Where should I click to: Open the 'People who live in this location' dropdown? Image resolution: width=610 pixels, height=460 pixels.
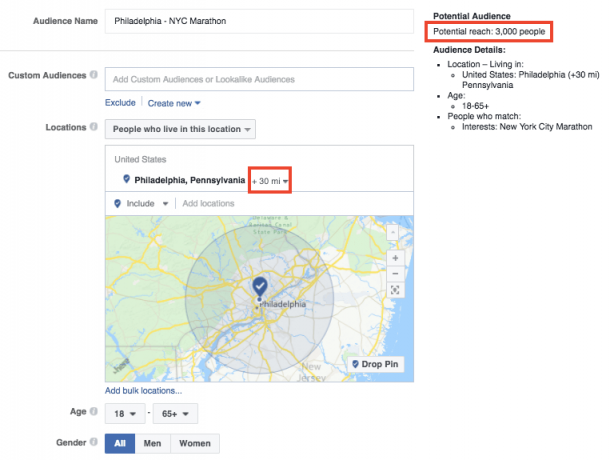pyautogui.click(x=181, y=129)
